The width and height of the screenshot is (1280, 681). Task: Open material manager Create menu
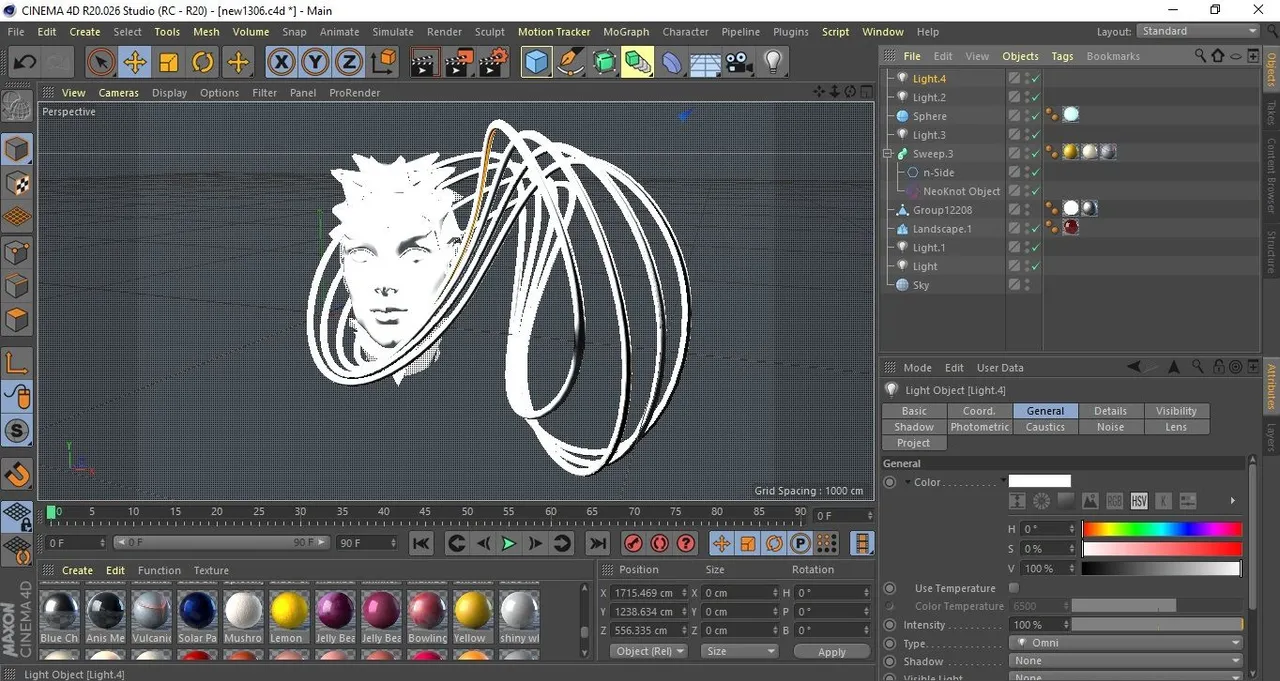point(77,570)
